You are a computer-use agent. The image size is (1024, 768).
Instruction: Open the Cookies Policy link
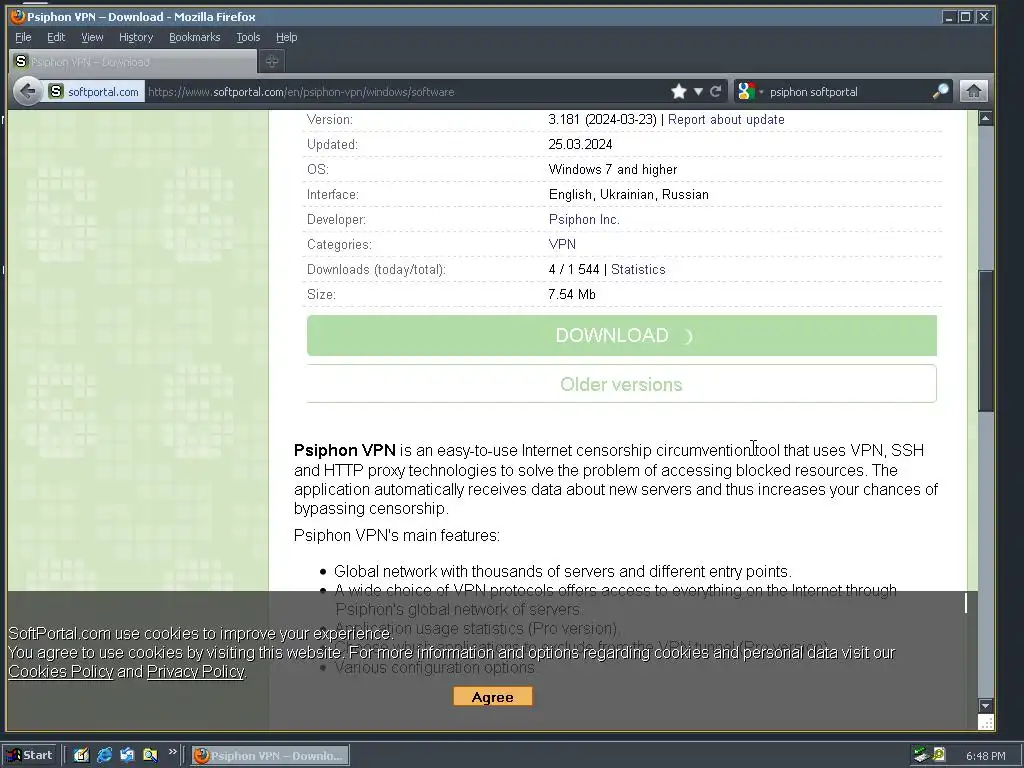coord(61,671)
